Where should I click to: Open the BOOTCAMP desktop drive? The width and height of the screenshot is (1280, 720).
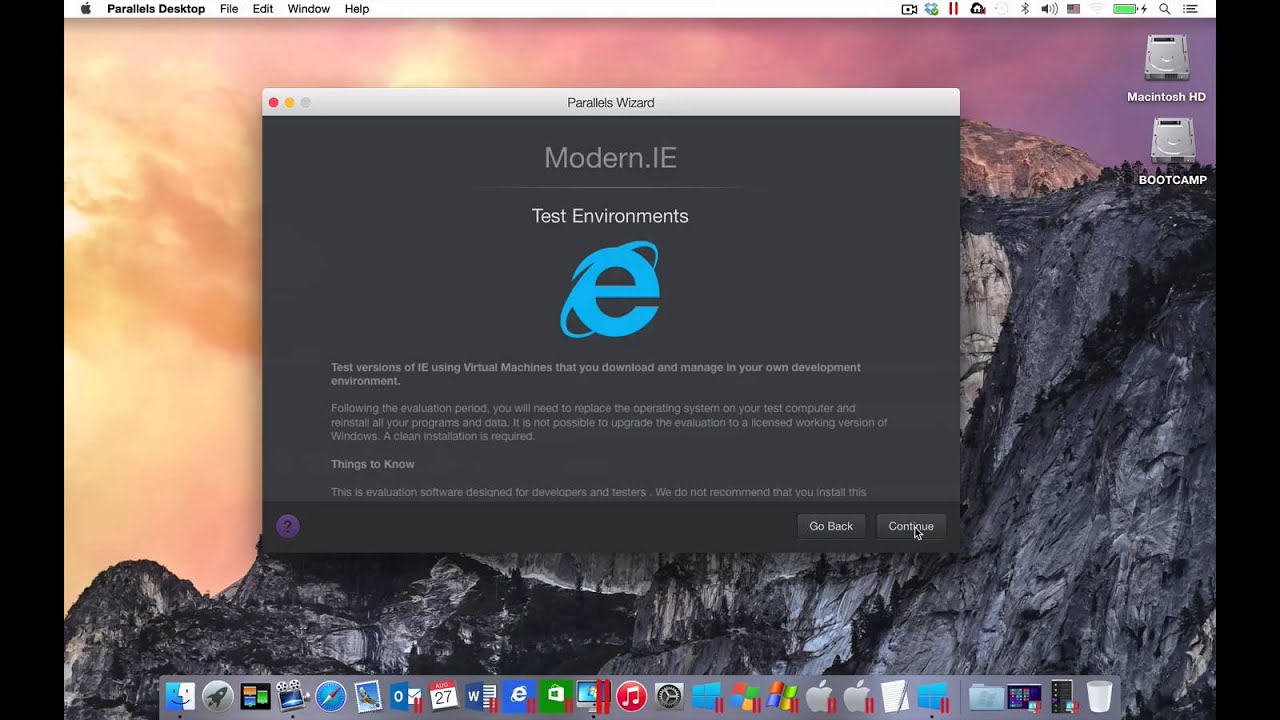(x=1172, y=151)
